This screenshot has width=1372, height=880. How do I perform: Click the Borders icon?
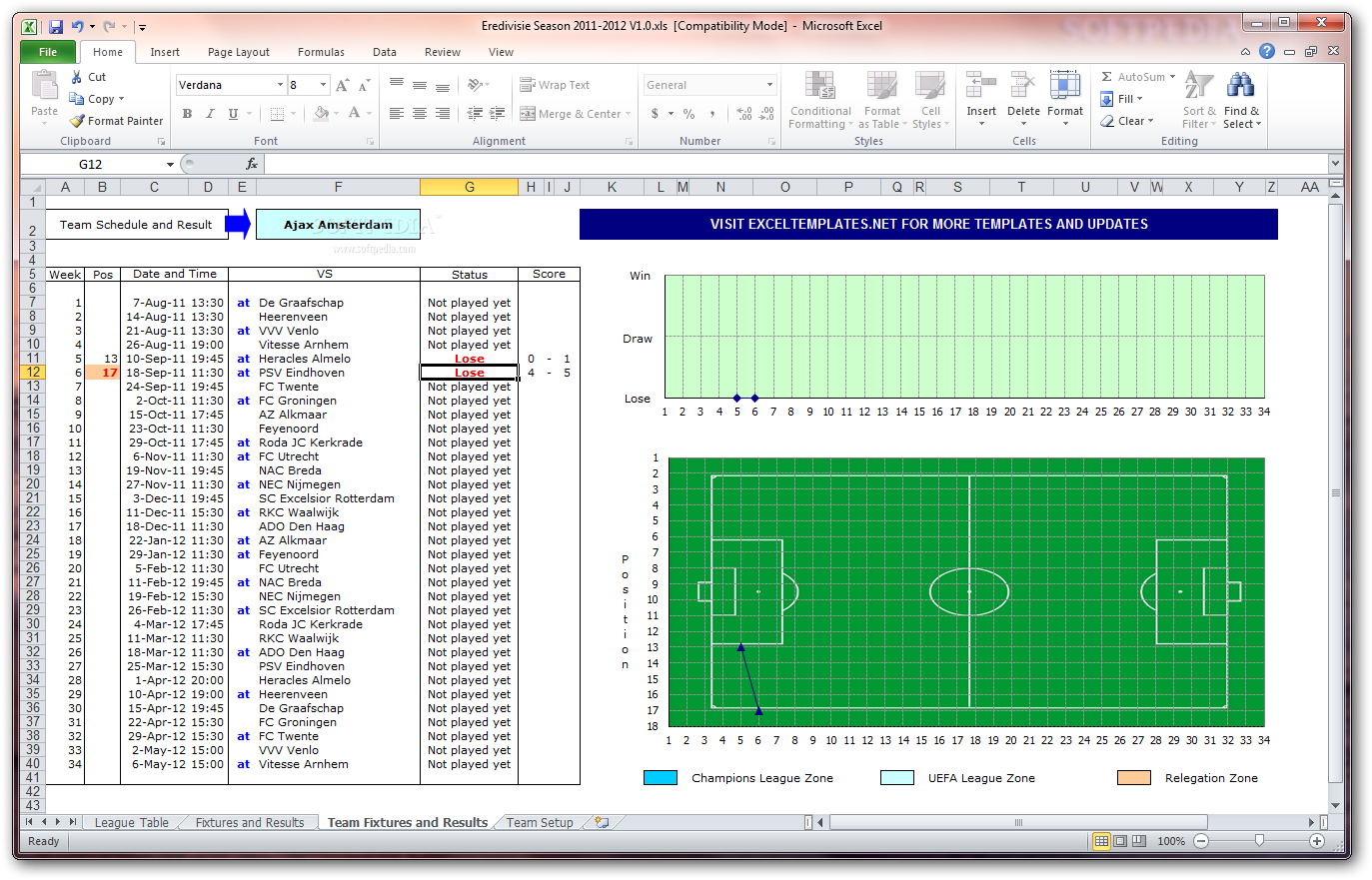coord(278,114)
